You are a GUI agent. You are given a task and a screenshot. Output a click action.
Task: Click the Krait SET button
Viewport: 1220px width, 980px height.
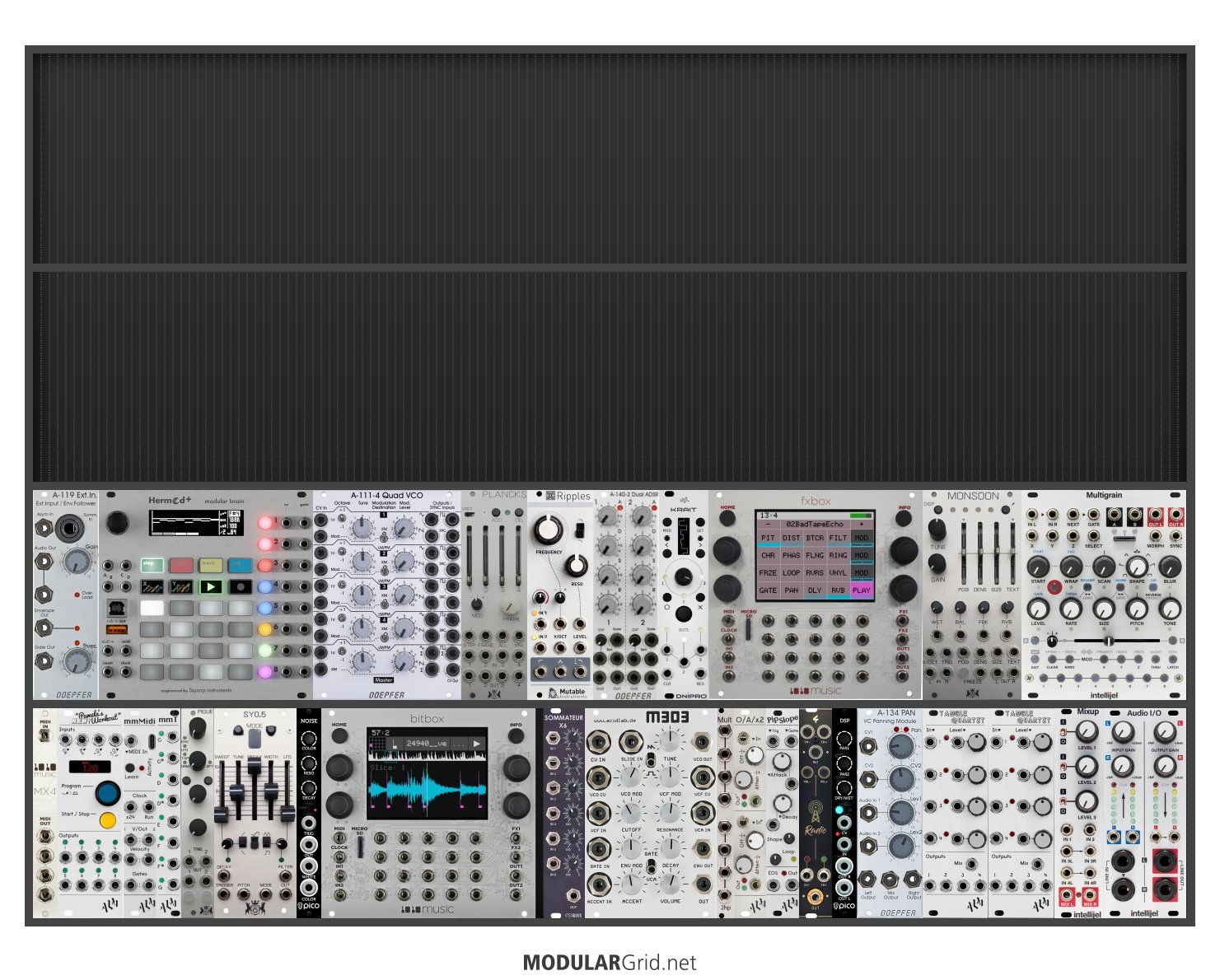[700, 524]
